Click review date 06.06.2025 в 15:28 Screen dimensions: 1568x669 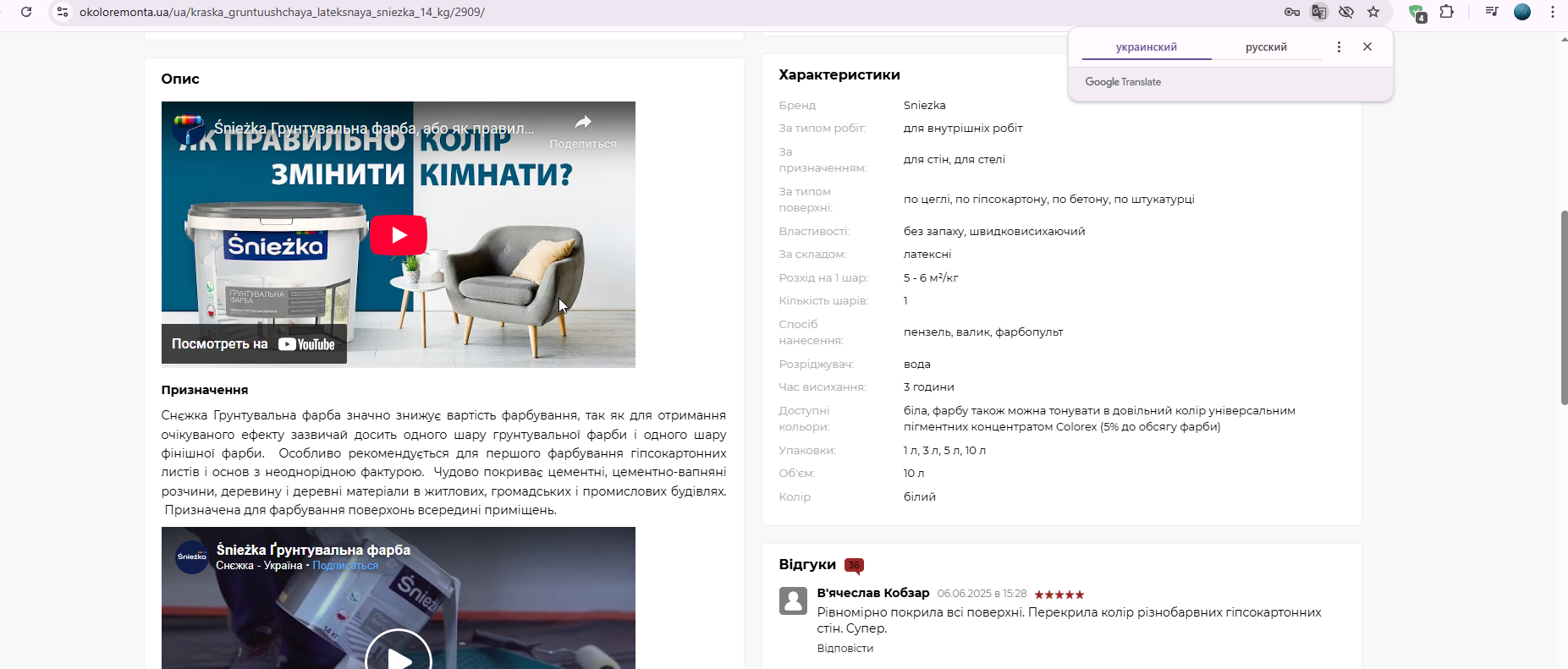point(982,594)
